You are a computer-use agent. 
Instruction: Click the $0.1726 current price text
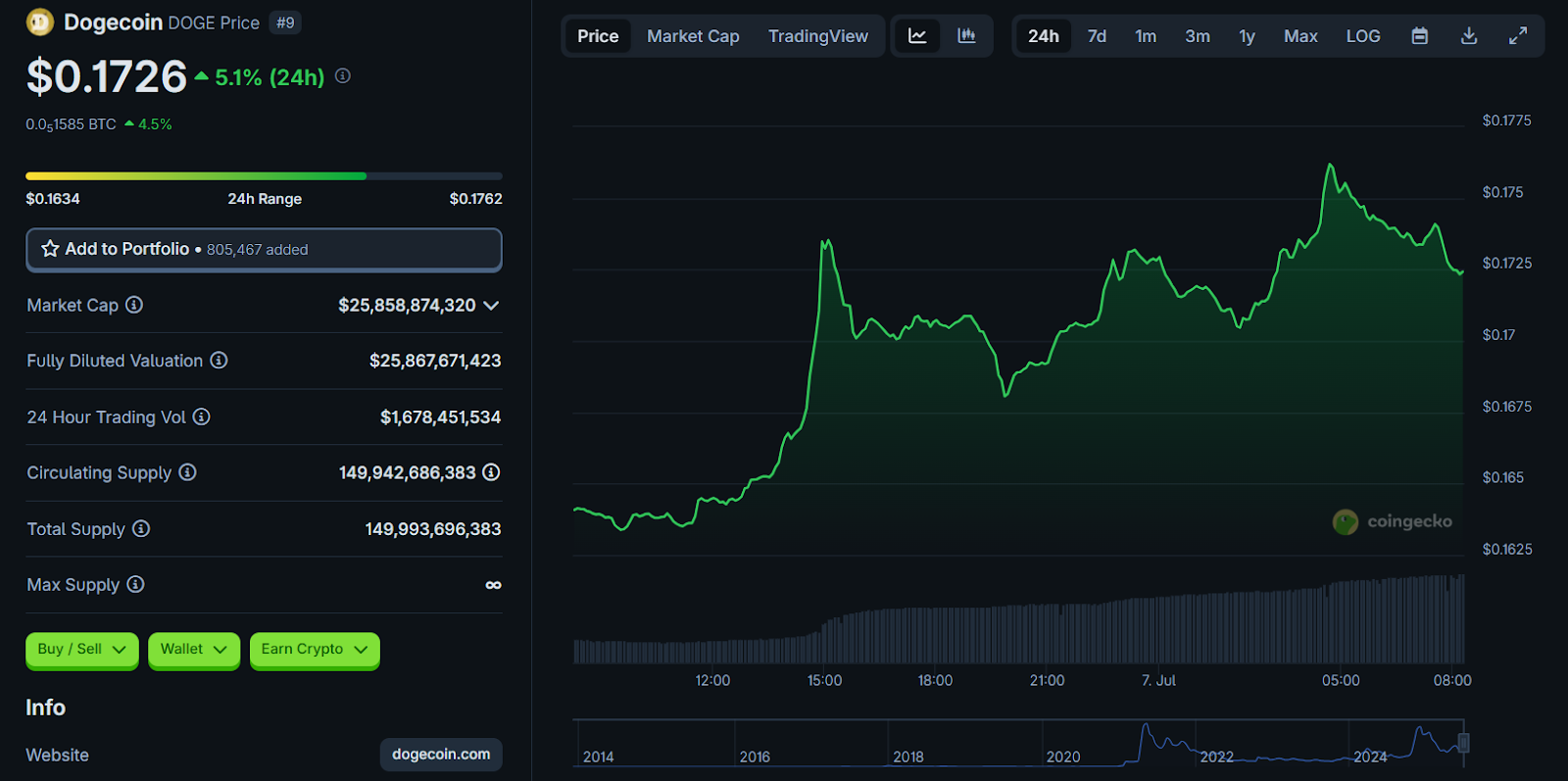pos(106,76)
